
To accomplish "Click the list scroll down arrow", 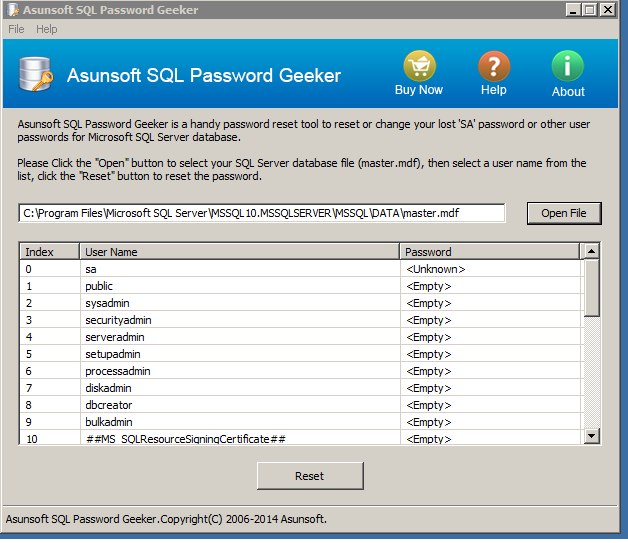I will click(591, 436).
